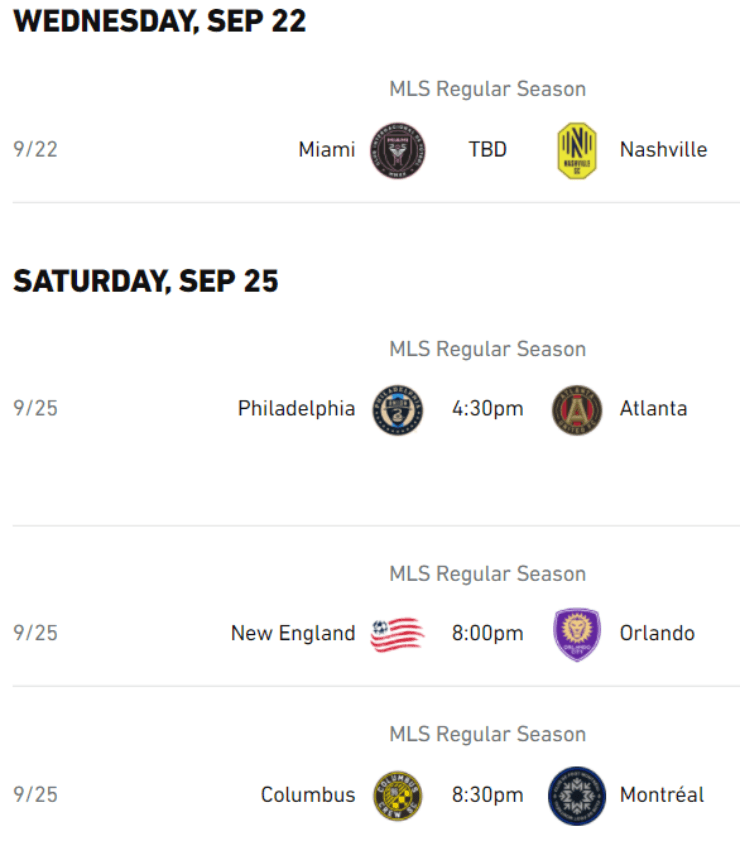740x841 pixels.
Task: Select the 8:30pm match time
Action: tap(487, 795)
